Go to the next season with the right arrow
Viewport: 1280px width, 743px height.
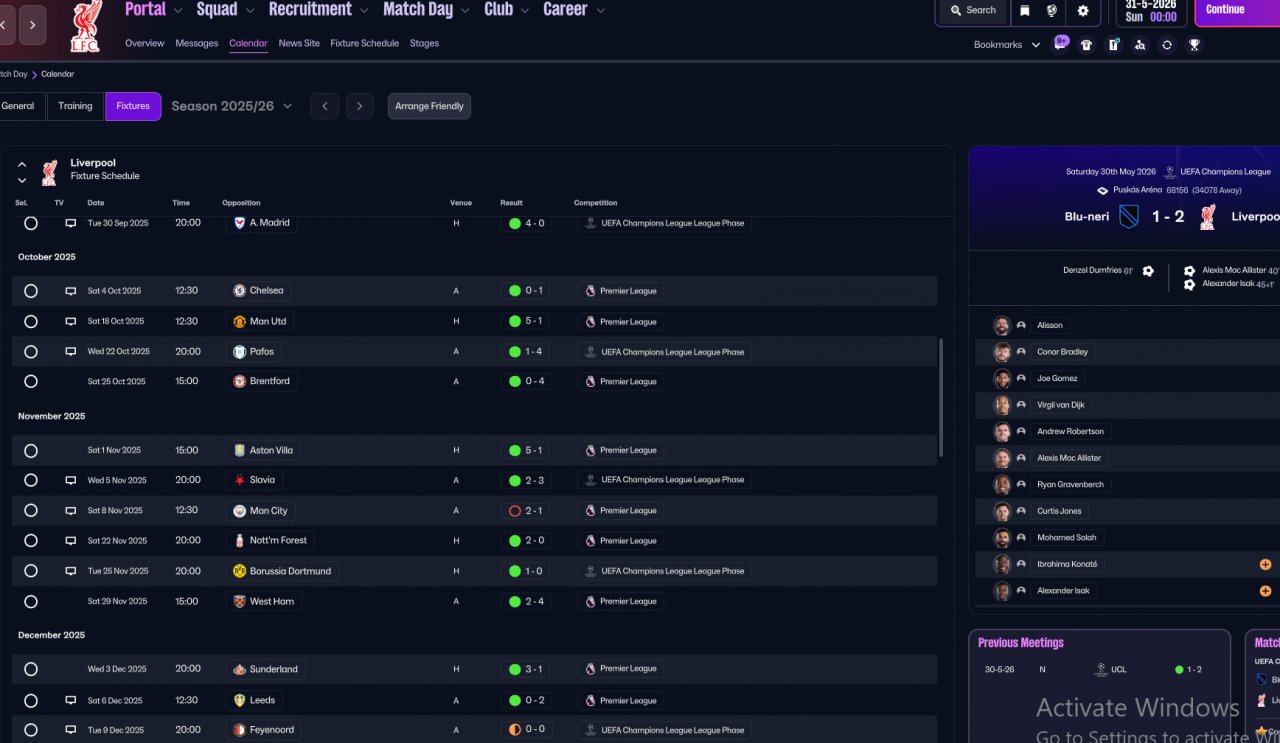[360, 106]
